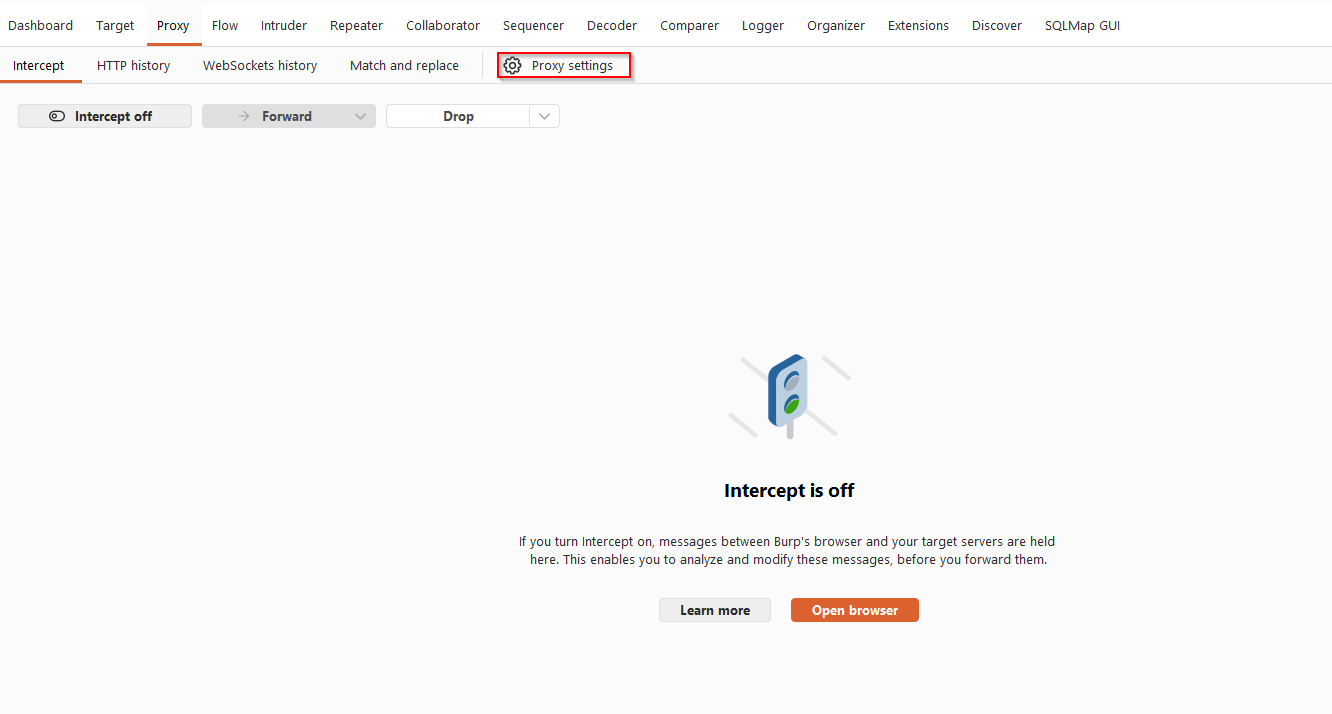Select the Sequencer tab
This screenshot has height=714, width=1332.
533,25
